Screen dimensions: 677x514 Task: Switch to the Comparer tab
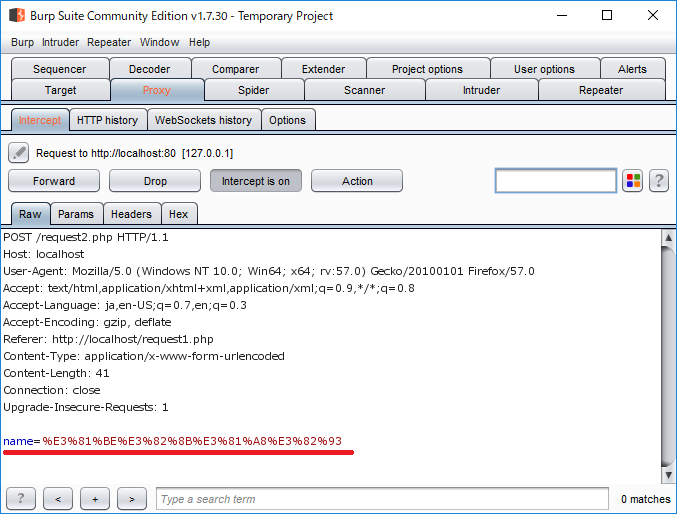coord(235,69)
